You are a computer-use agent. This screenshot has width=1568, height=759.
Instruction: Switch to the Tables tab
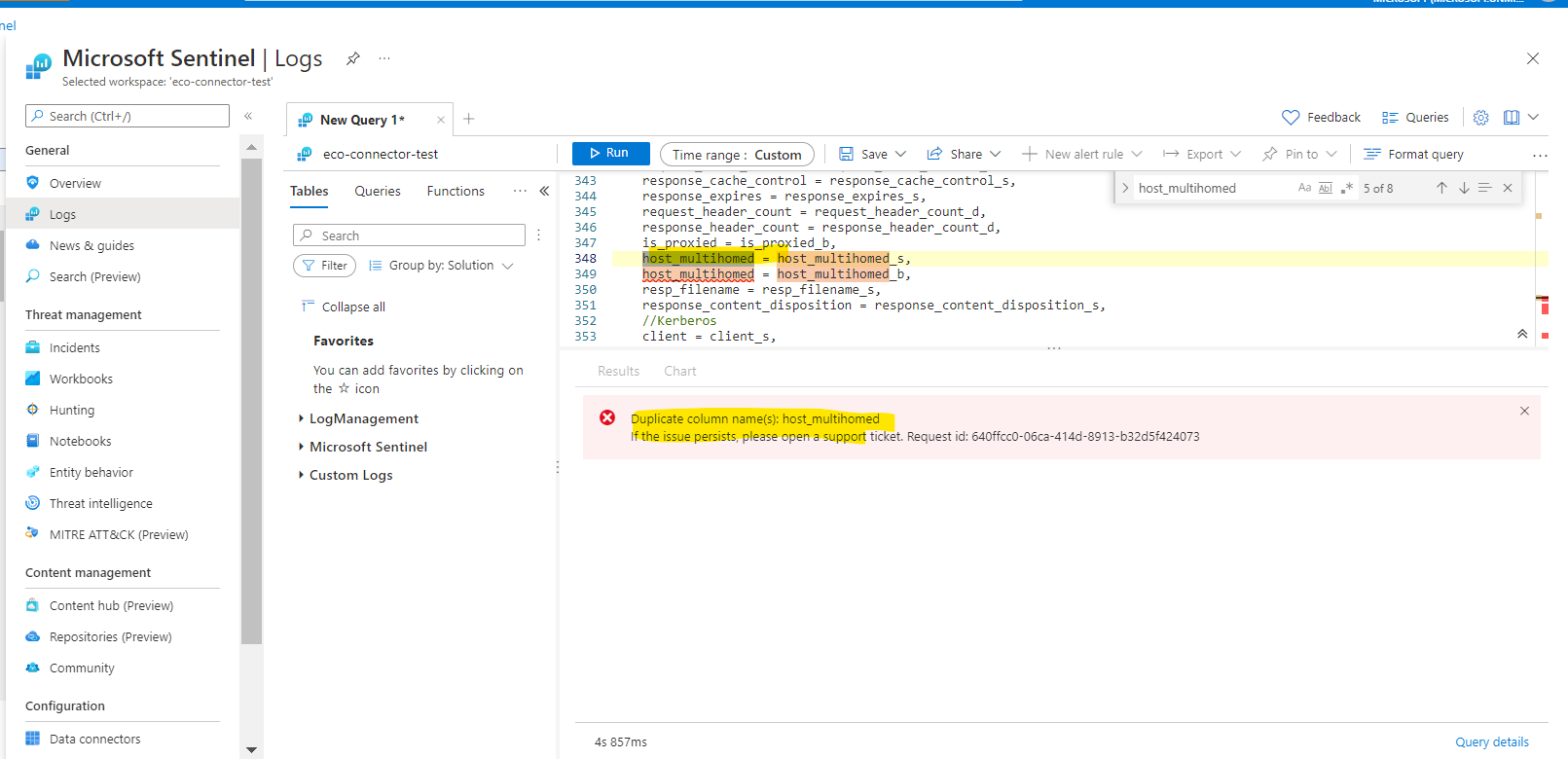coord(309,191)
